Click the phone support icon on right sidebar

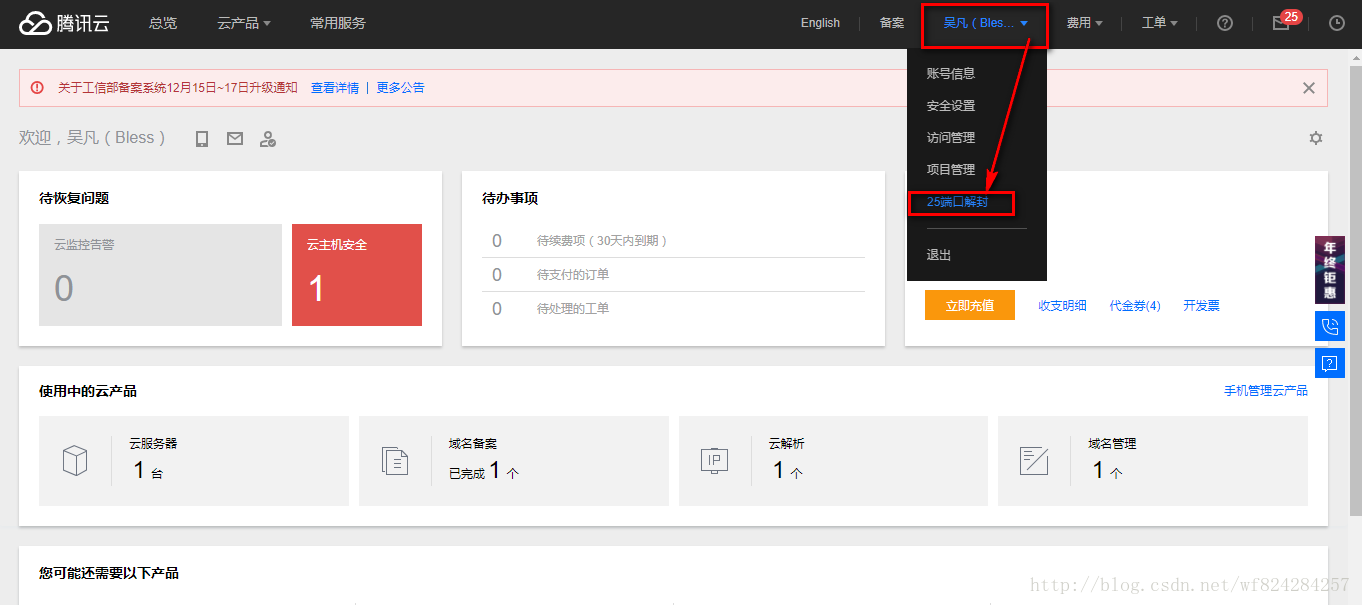click(x=1330, y=326)
